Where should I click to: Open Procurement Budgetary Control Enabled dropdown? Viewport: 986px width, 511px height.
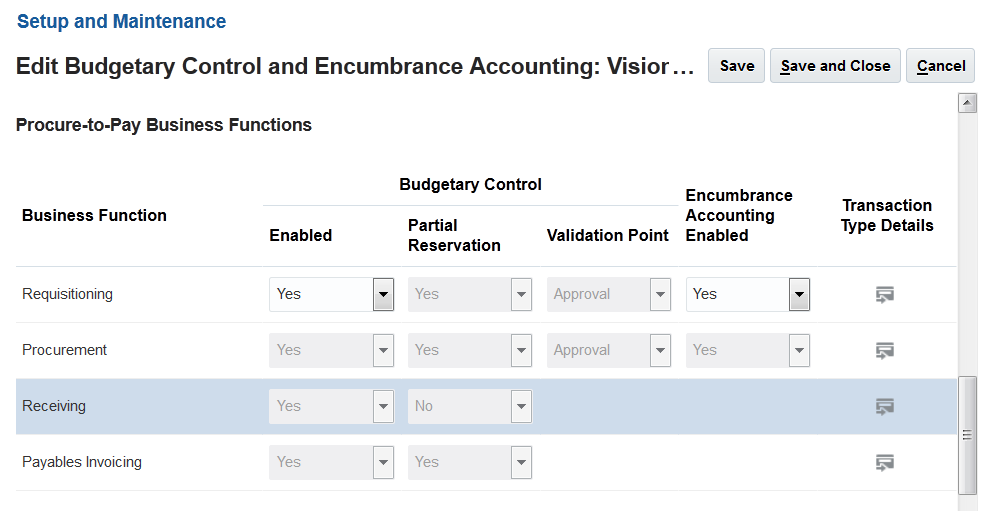[383, 350]
